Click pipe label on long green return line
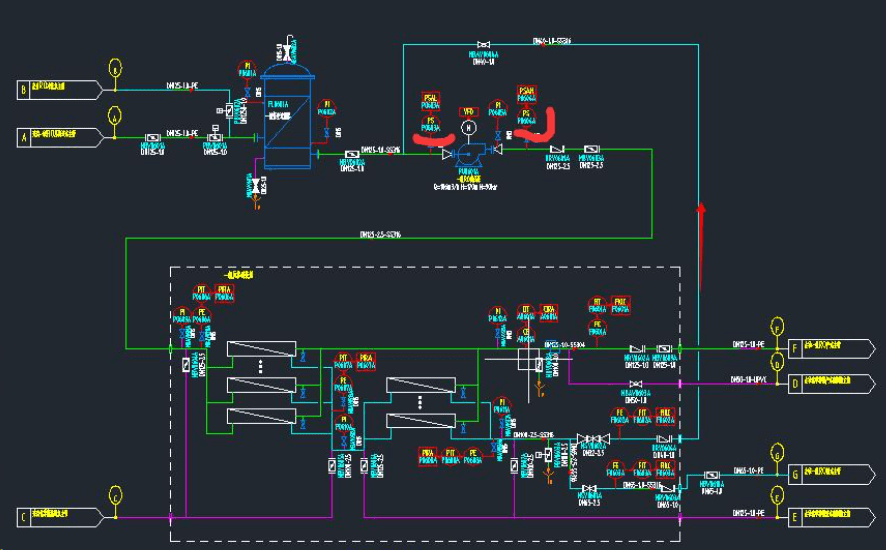This screenshot has width=886, height=550. point(381,235)
